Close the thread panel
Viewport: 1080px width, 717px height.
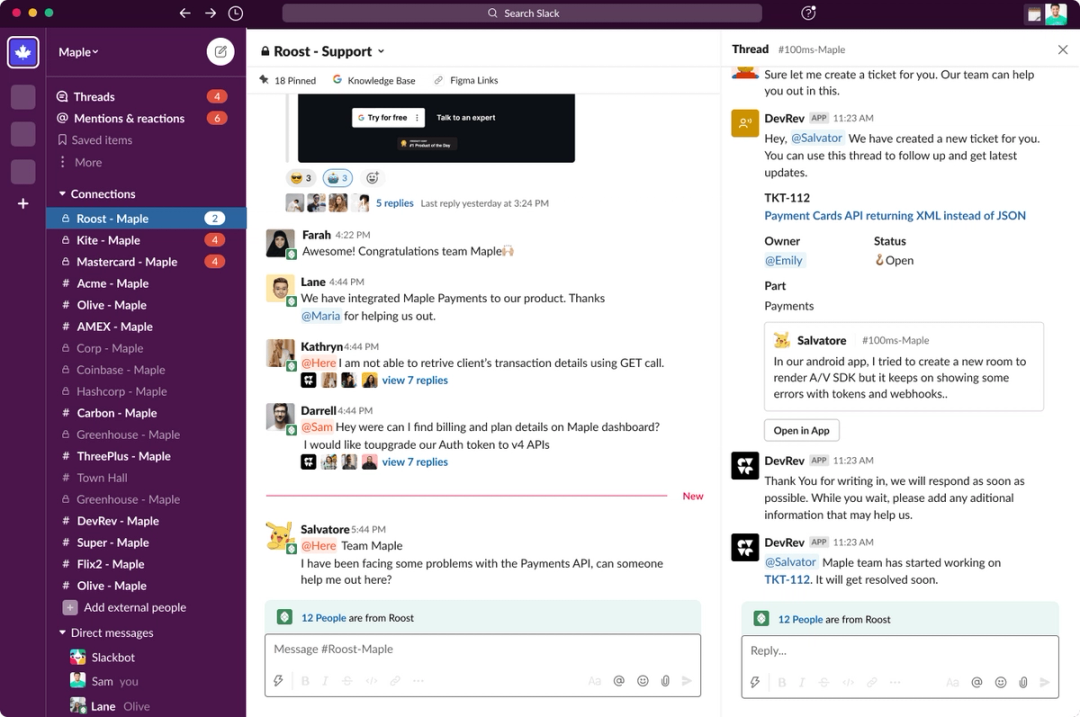(1063, 50)
